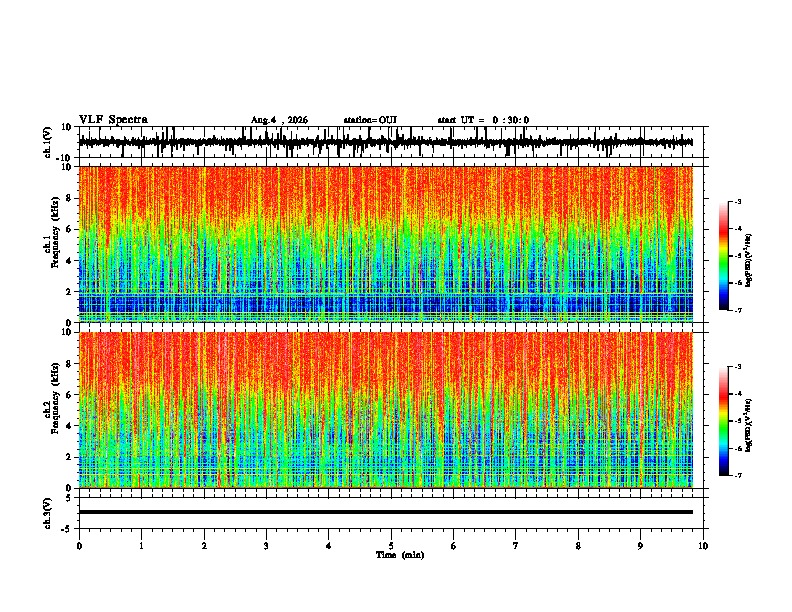The image size is (792, 612).
Task: Select the ch.2 colorbar log(PSD) label
Action: click(x=748, y=425)
